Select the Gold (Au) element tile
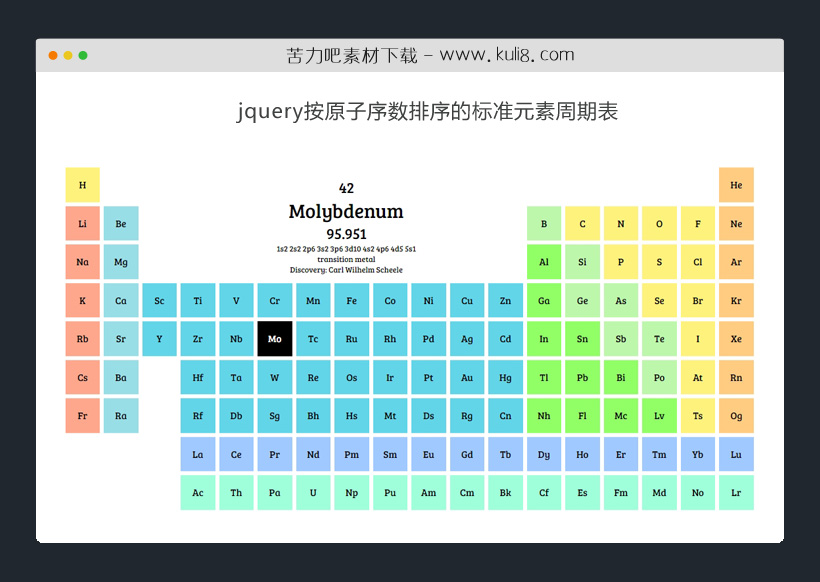This screenshot has height=582, width=820. pyautogui.click(x=467, y=378)
